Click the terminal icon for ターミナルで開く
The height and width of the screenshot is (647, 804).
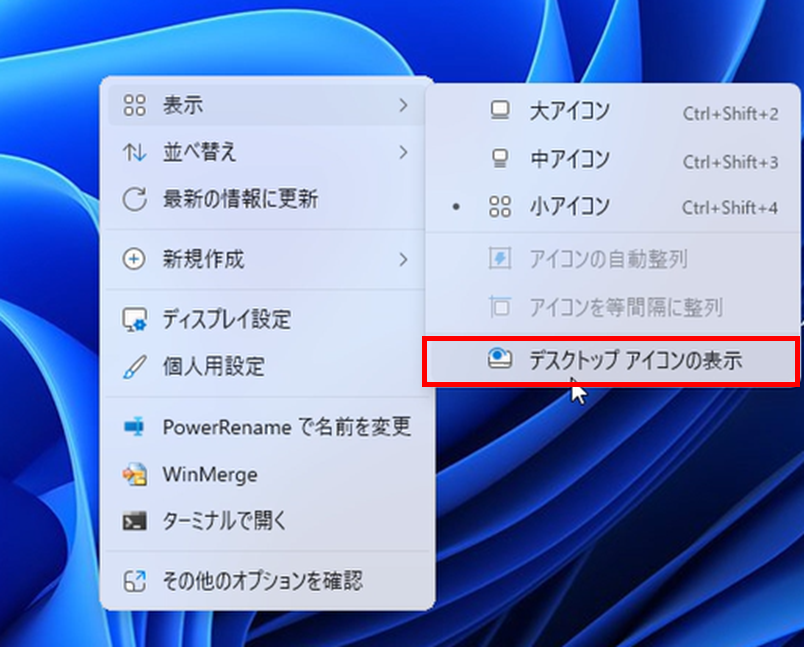pyautogui.click(x=134, y=521)
